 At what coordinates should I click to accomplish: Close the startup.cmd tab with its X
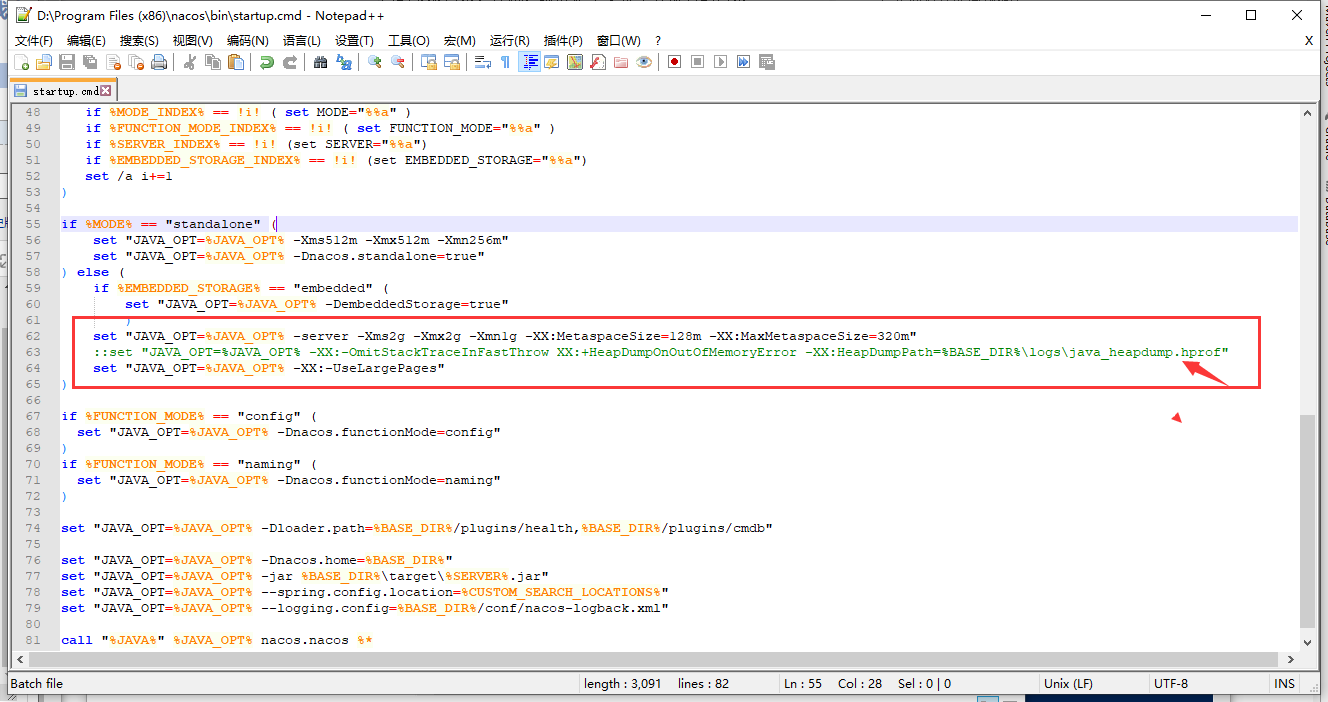tap(106, 91)
